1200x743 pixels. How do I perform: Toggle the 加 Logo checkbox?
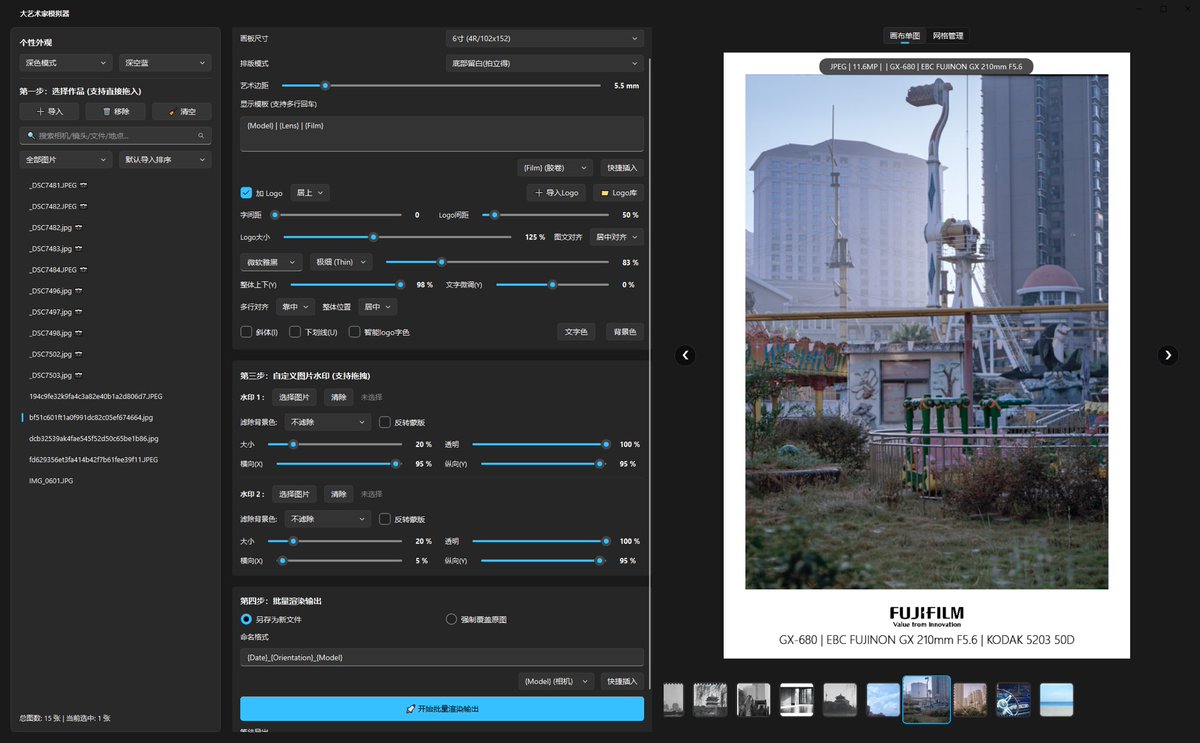(246, 193)
